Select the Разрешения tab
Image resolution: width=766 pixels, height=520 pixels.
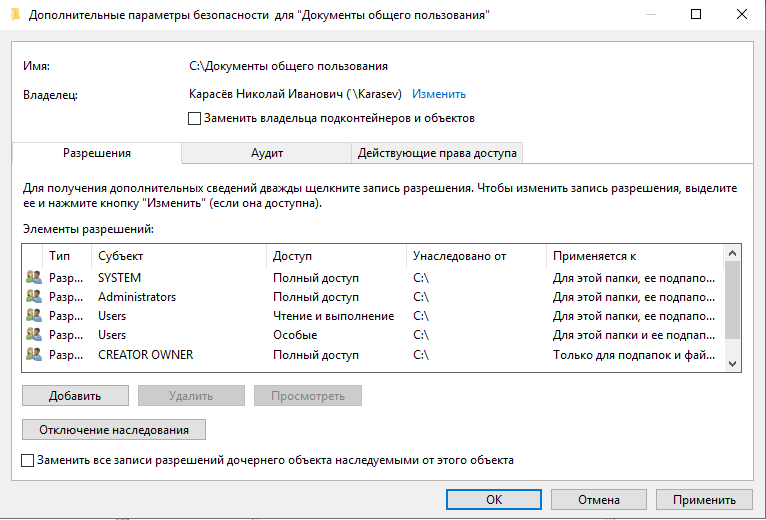click(97, 153)
